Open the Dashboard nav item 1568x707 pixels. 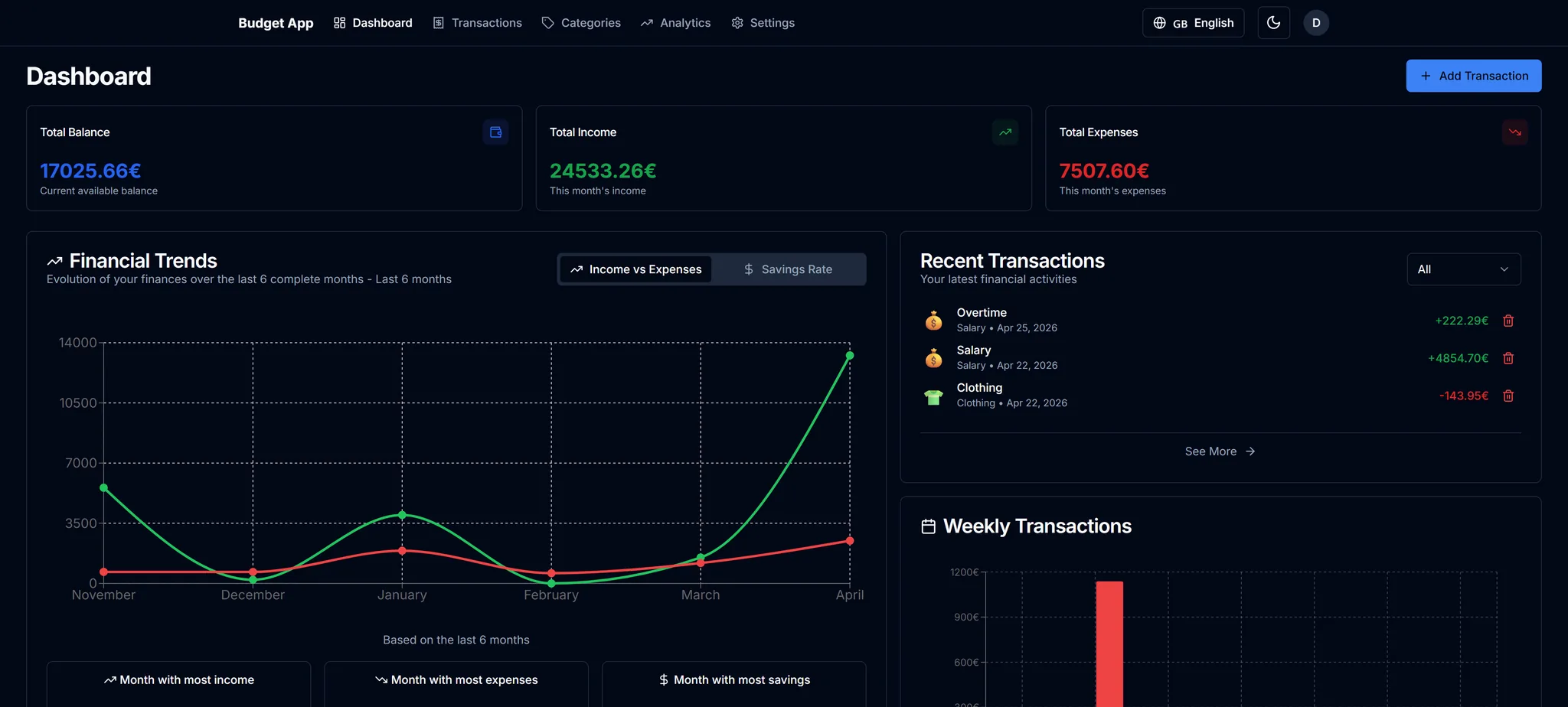pos(373,23)
